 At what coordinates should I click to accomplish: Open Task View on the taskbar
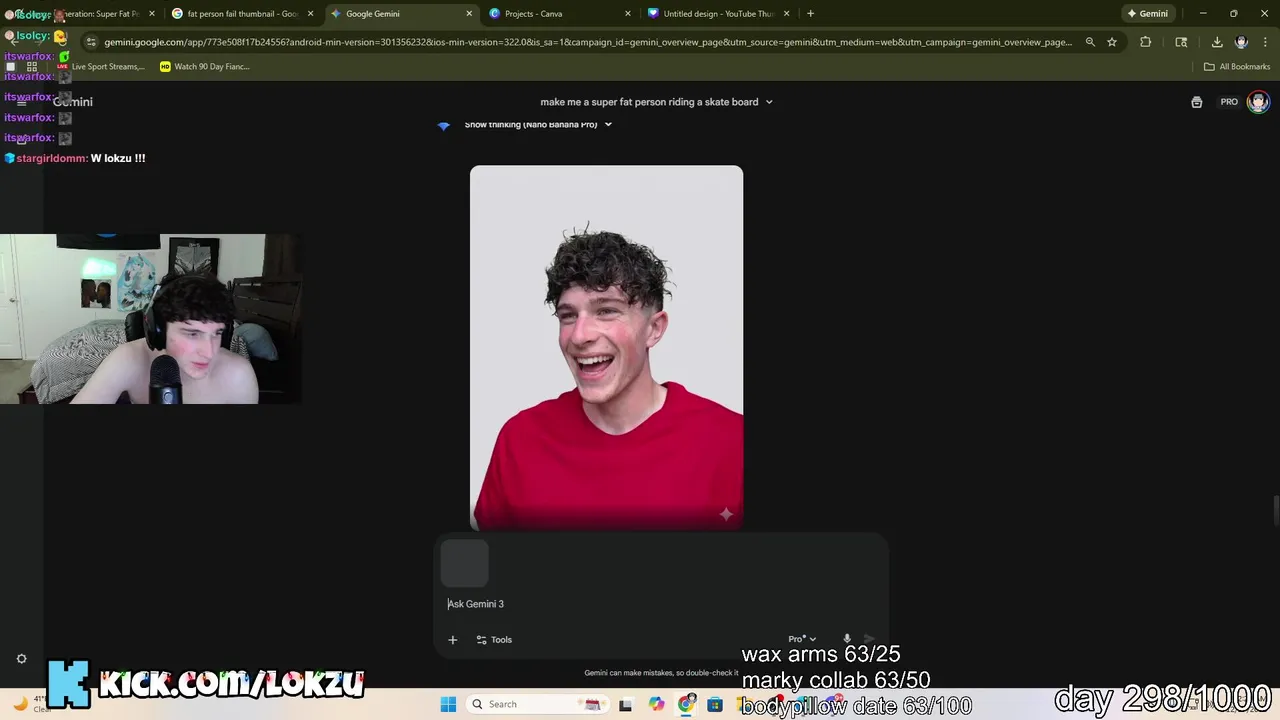coord(626,704)
